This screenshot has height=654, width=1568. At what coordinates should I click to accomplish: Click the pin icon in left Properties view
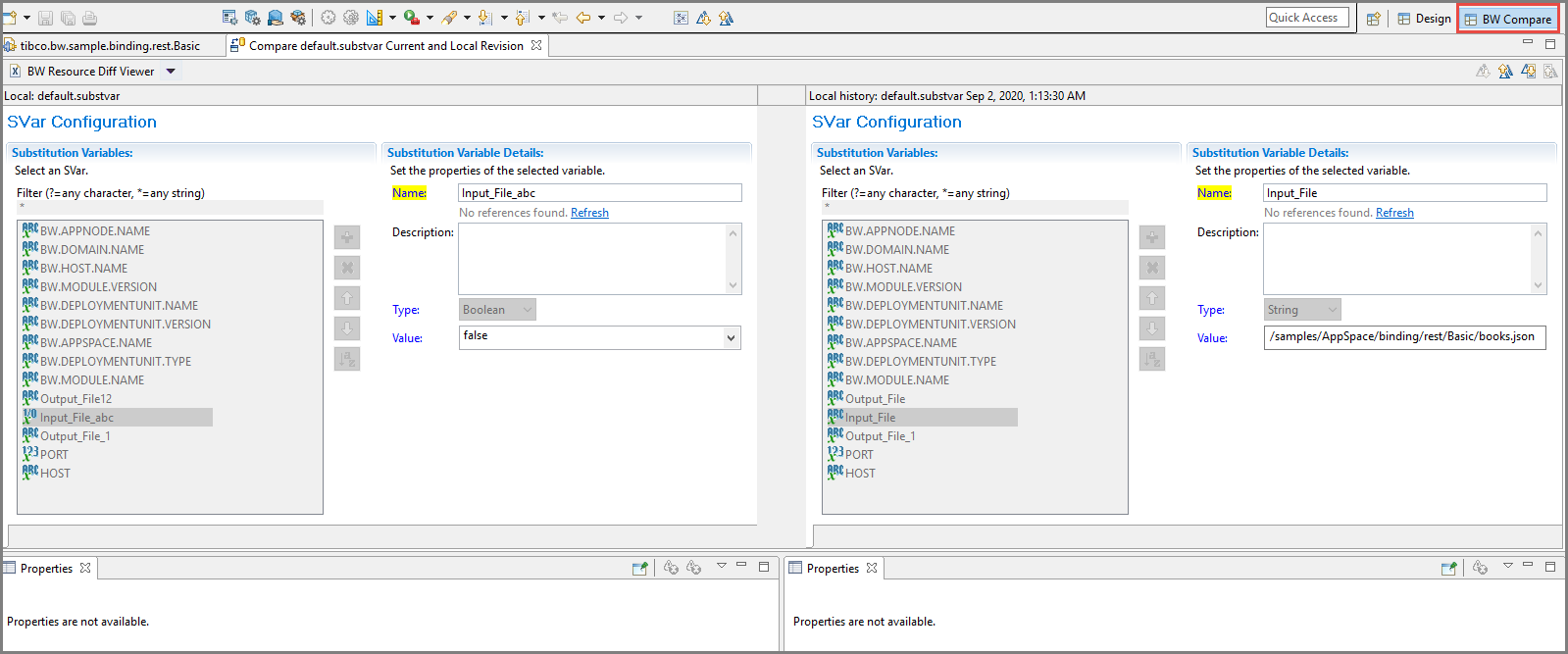(639, 568)
